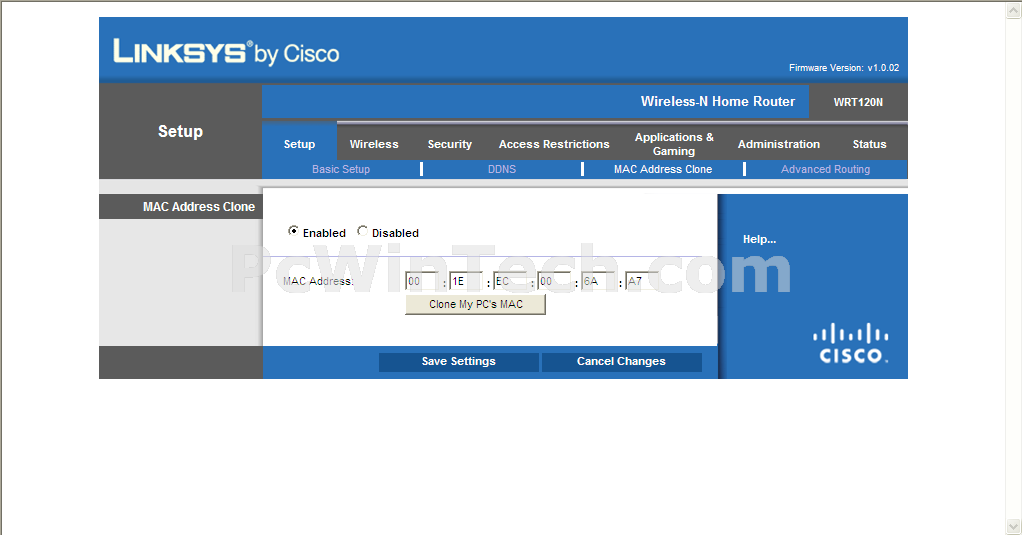The width and height of the screenshot is (1022, 535).
Task: Open the Wireless tab
Action: click(x=373, y=144)
